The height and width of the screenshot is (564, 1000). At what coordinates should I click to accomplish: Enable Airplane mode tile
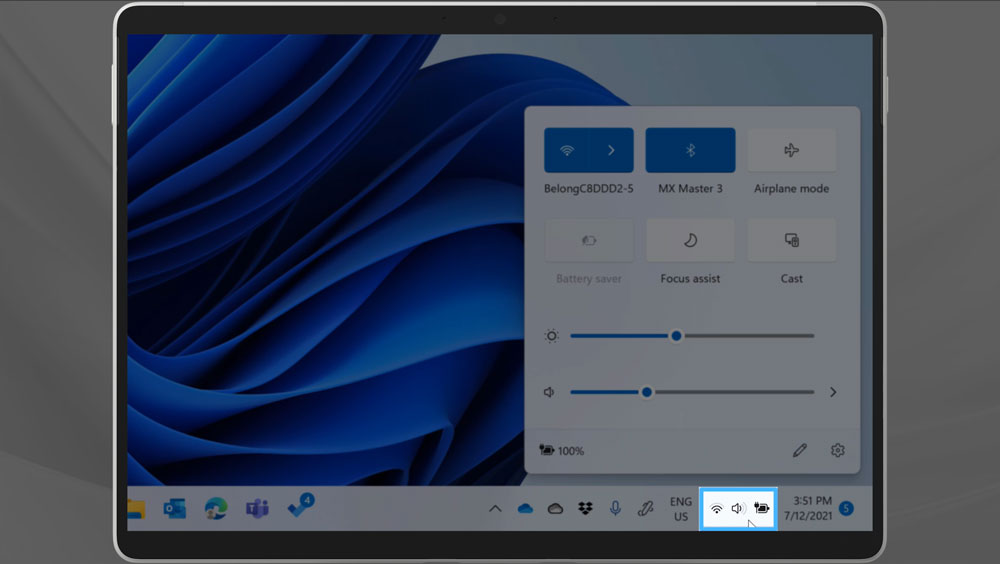791,150
